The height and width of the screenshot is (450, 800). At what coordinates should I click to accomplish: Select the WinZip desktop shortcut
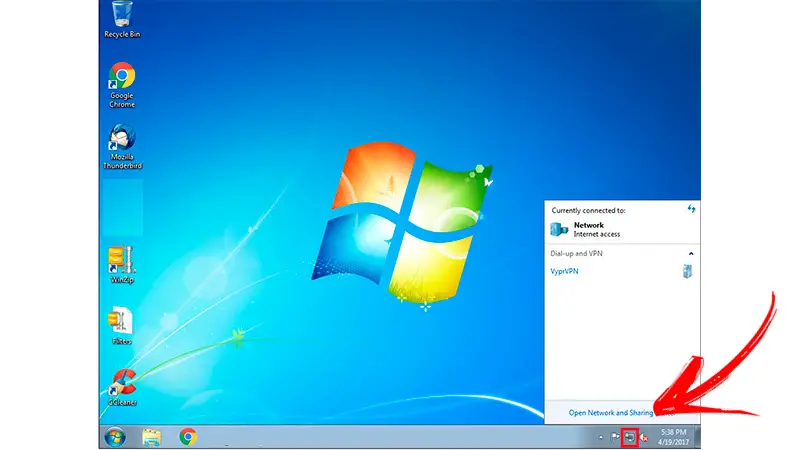[x=122, y=265]
